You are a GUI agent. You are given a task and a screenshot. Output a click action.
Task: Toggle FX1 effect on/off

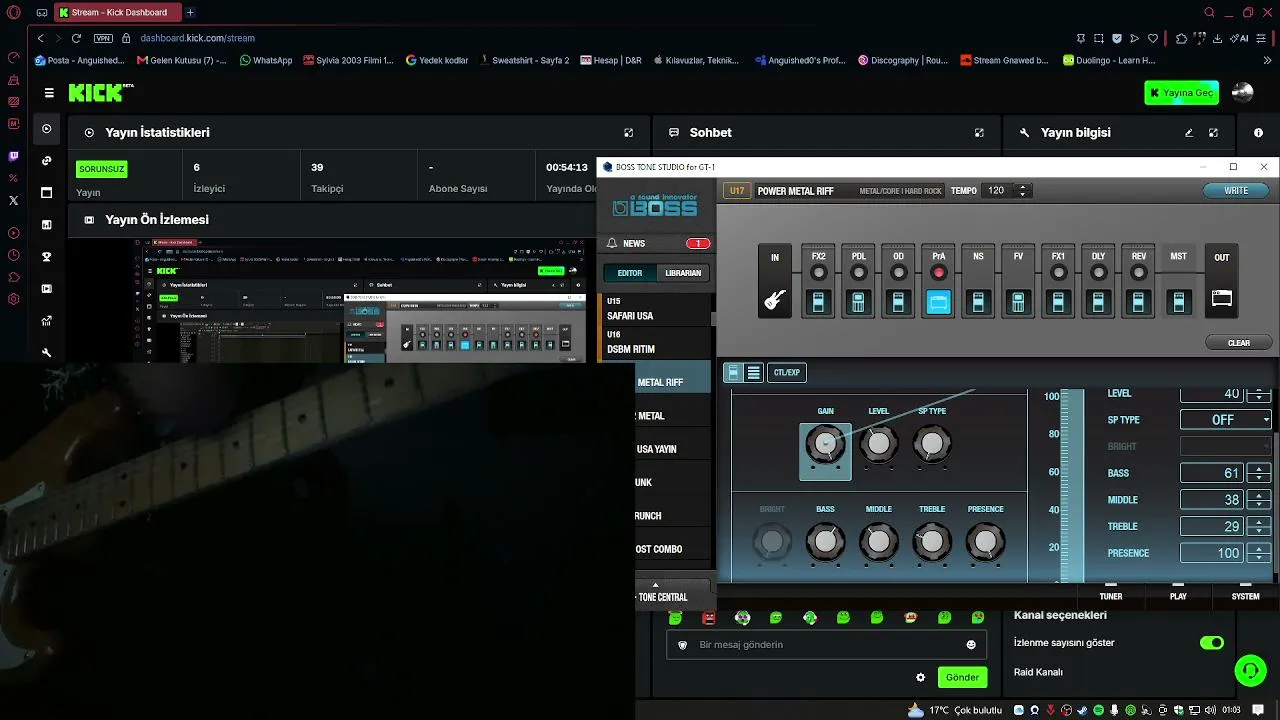(1058, 273)
